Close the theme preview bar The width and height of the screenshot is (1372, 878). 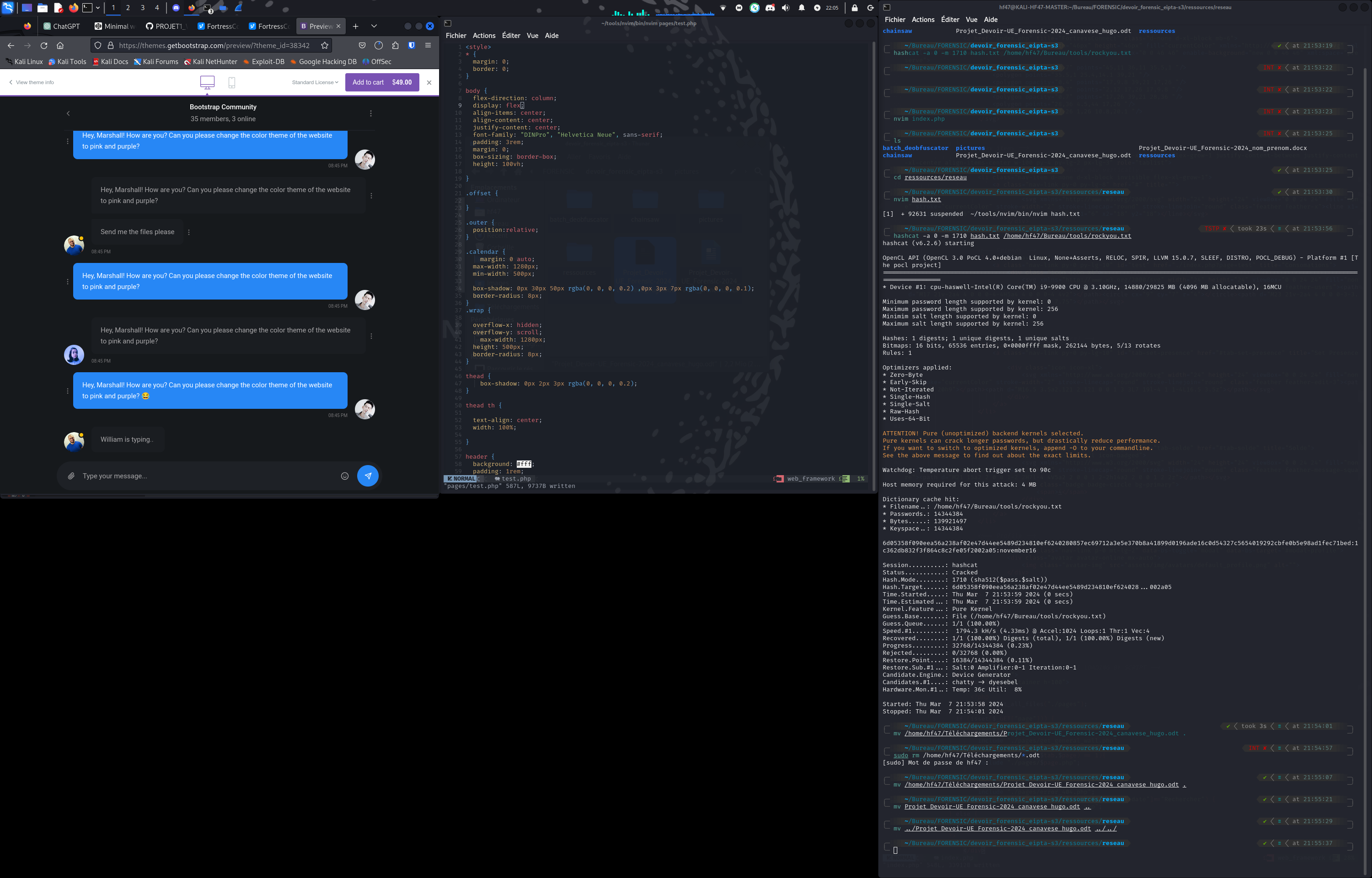pos(429,83)
